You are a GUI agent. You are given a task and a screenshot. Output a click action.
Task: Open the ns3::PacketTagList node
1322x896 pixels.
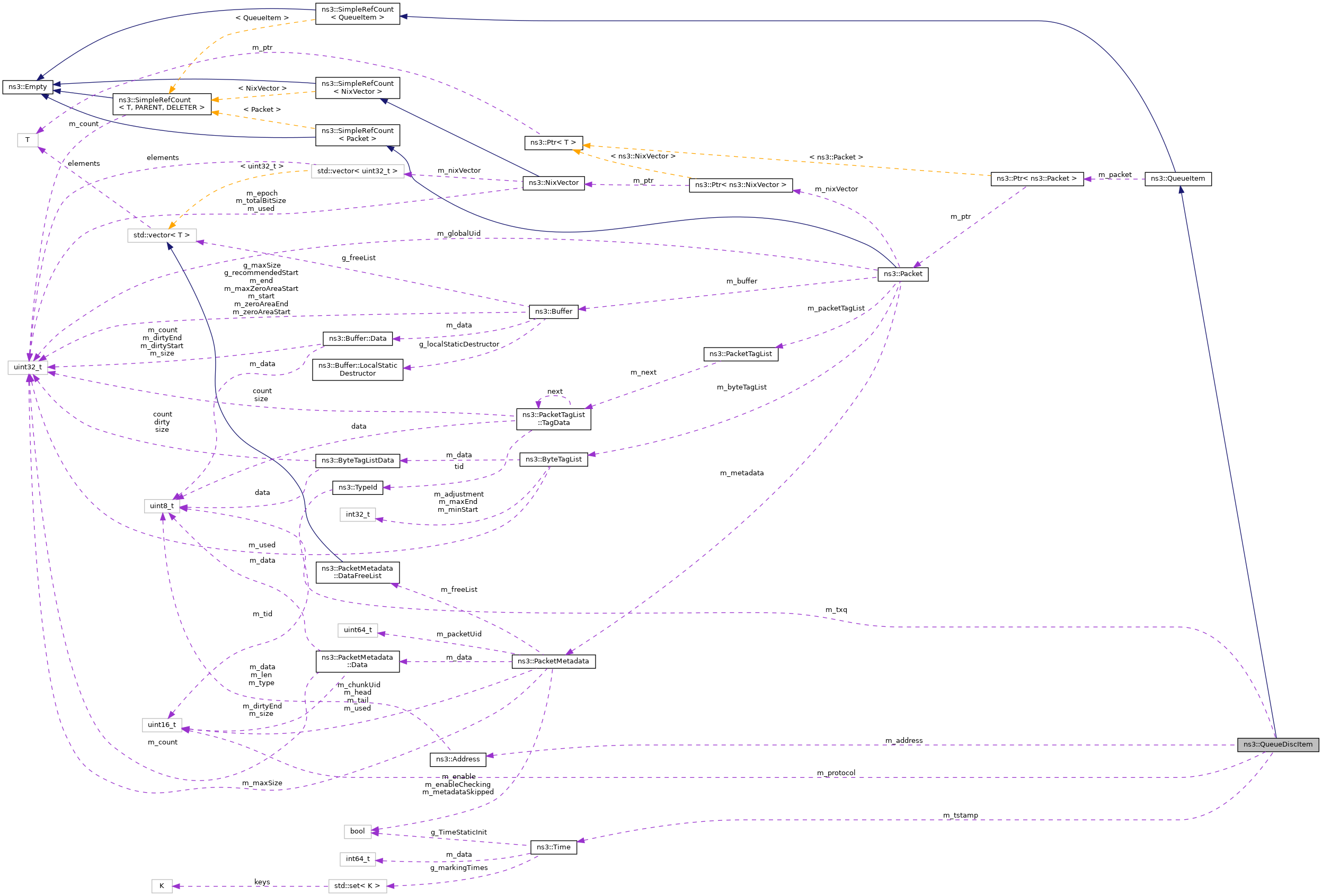coord(741,354)
